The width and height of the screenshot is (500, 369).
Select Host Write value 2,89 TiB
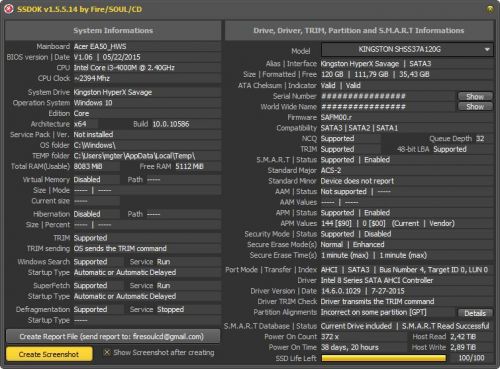pyautogui.click(x=463, y=347)
